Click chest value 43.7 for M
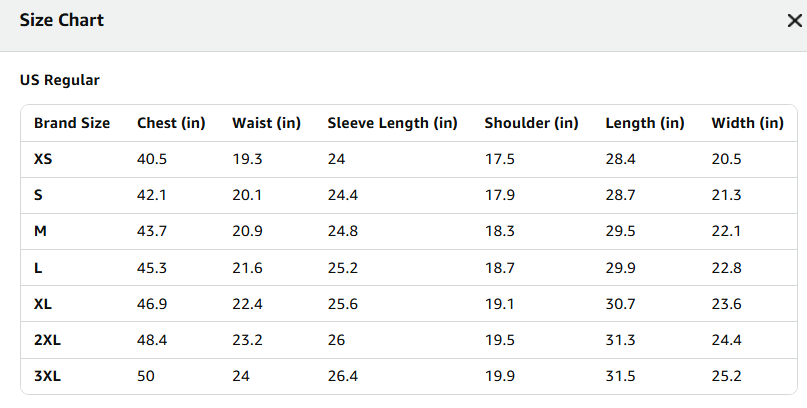Viewport: 807px width, 408px height. [152, 231]
